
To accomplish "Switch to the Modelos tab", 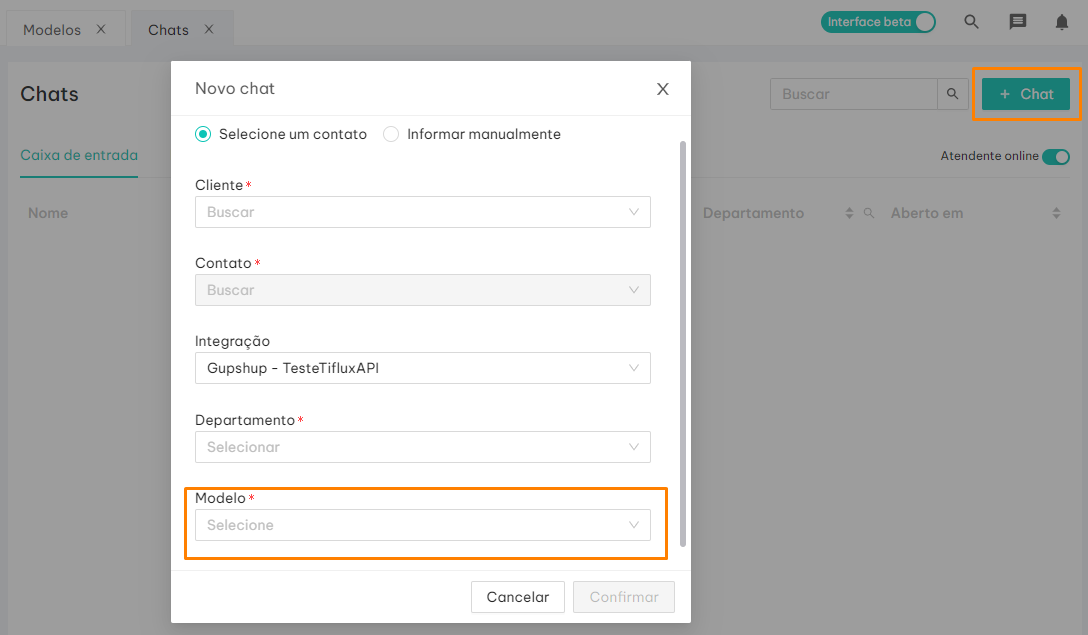I will (x=52, y=30).
